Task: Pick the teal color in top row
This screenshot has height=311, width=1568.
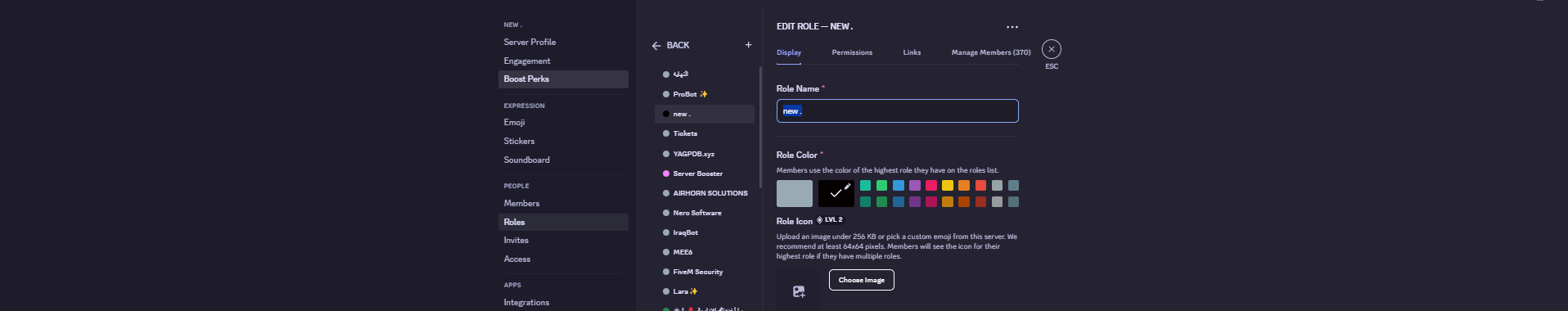Action: 865,186
